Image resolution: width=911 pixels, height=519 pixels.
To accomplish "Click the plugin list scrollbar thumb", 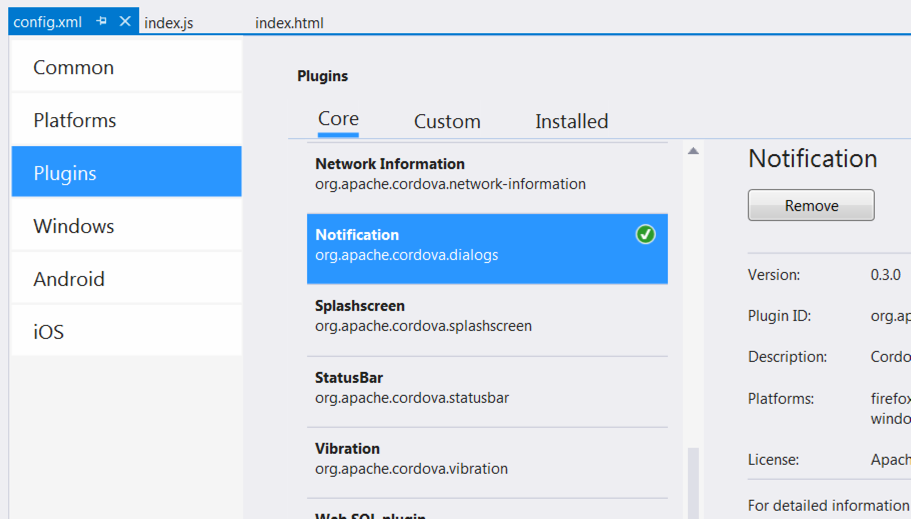I will pyautogui.click(x=693, y=483).
